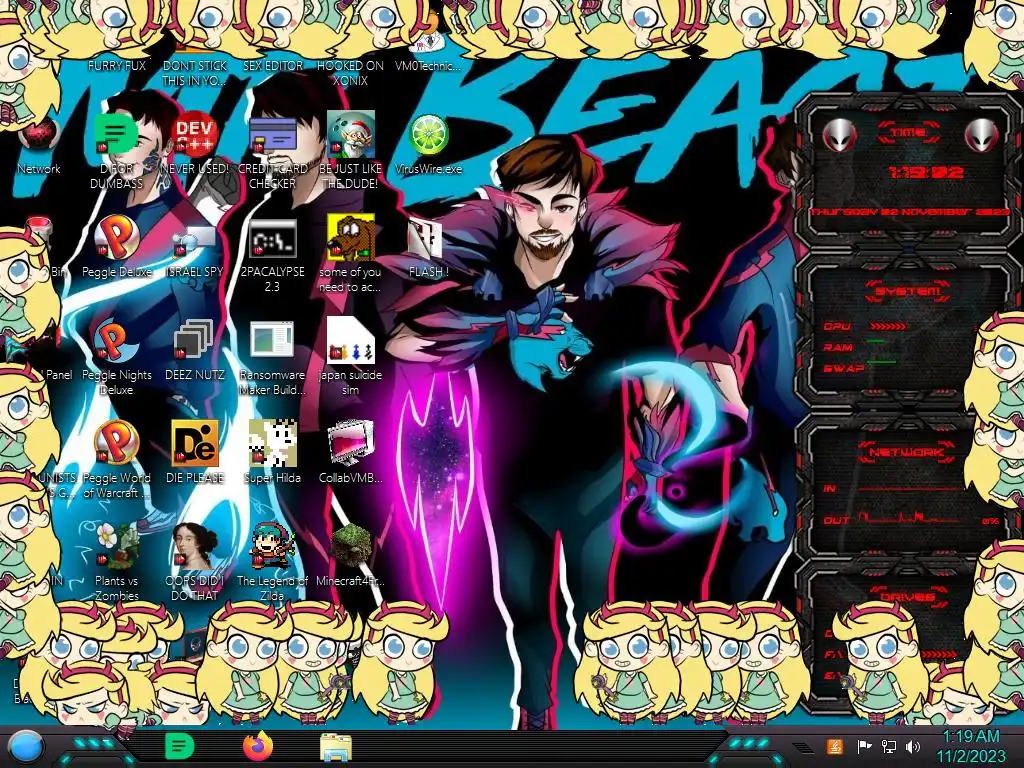Open the japan suicide sim file icon

pos(350,340)
